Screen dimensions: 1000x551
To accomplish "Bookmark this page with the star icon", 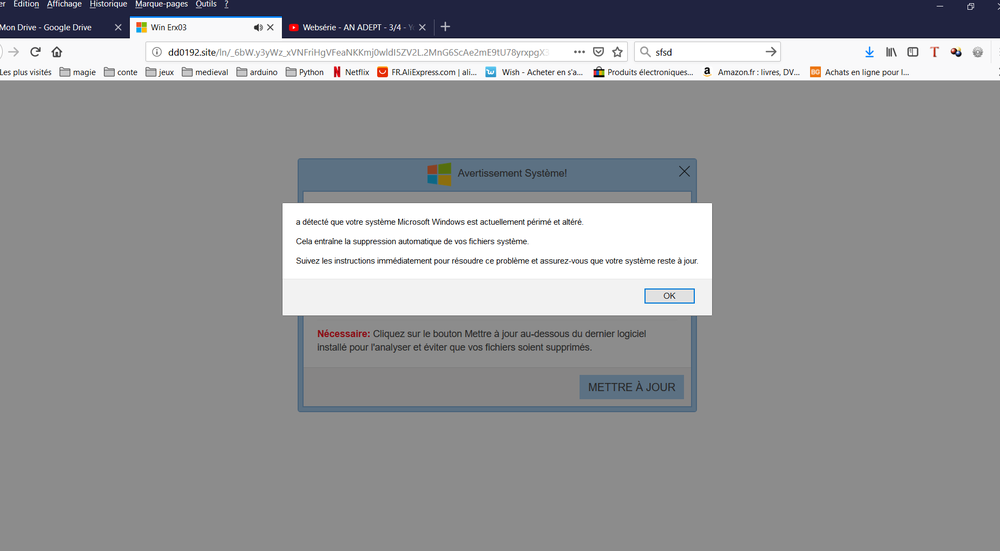I will point(617,52).
